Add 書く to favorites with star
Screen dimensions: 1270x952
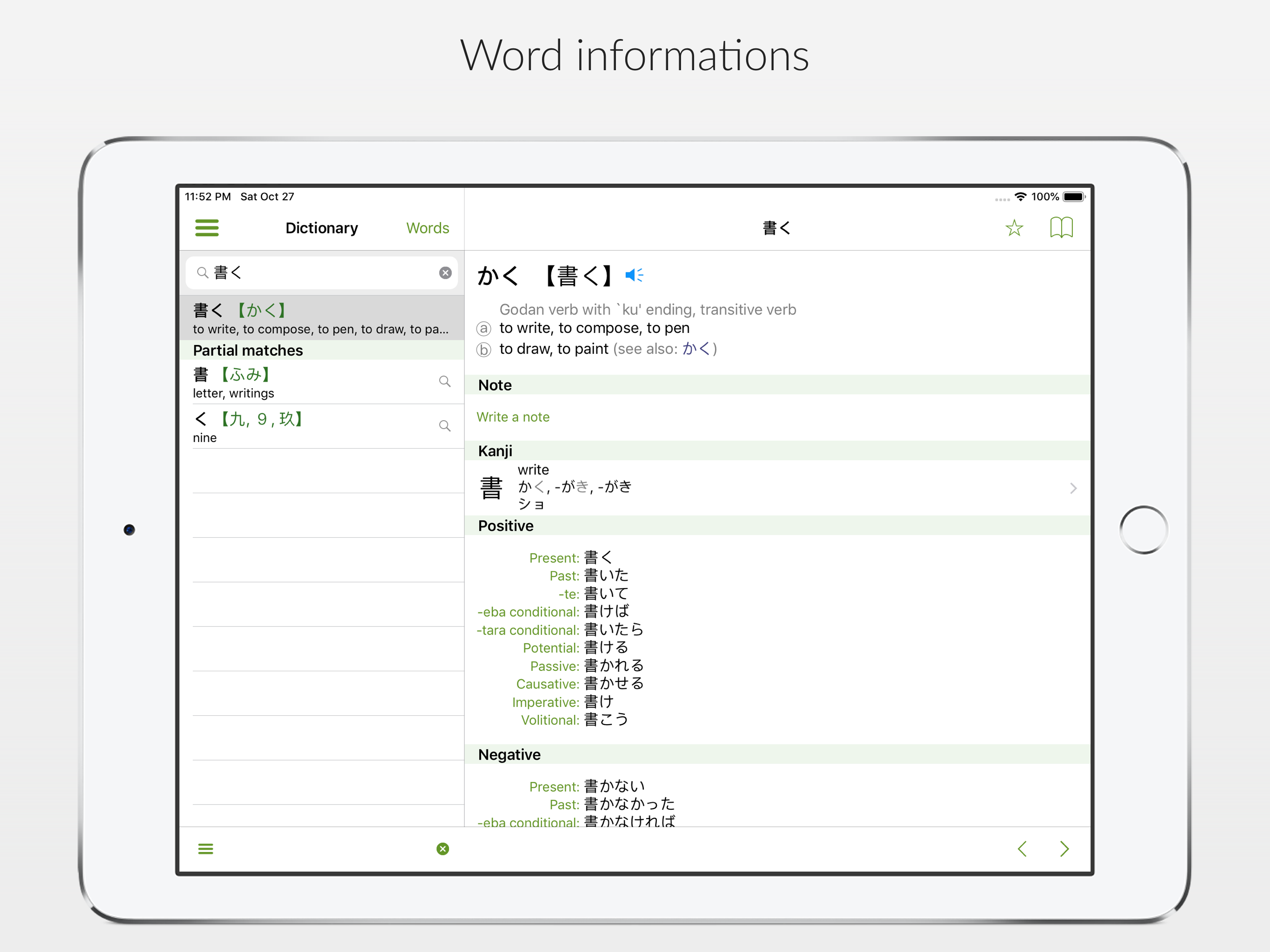(1014, 228)
